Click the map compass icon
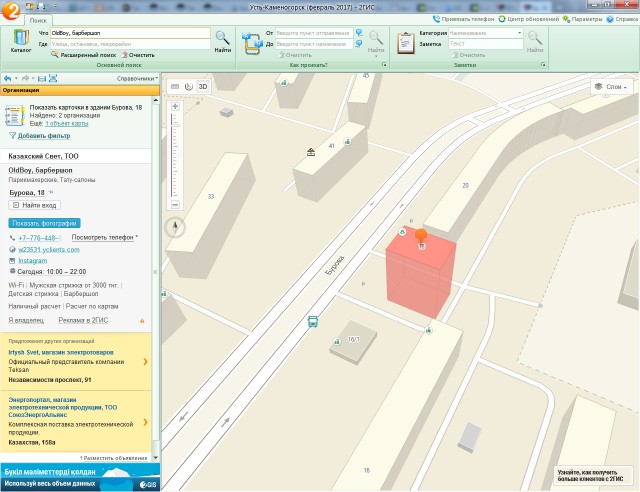Image resolution: width=640 pixels, height=492 pixels. point(177,226)
